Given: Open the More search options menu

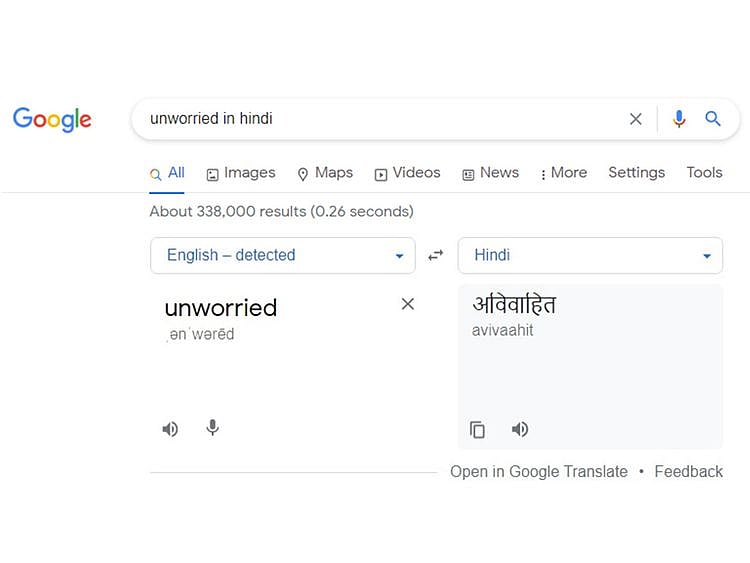Looking at the screenshot, I should click(563, 173).
